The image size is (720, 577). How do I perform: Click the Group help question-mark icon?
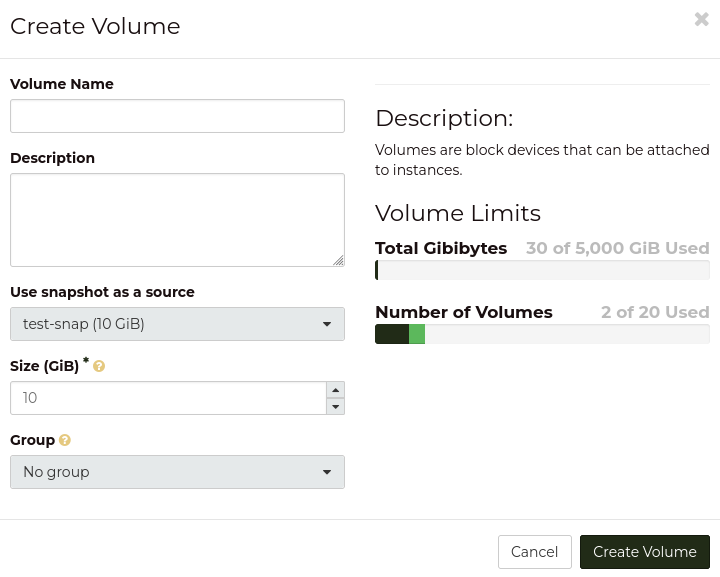click(65, 440)
